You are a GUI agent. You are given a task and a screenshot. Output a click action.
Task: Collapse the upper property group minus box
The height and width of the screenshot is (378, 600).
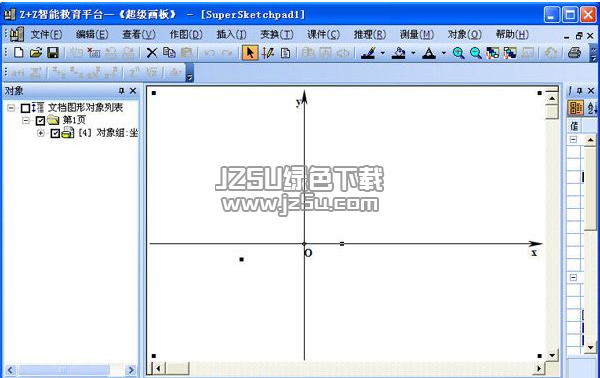[x=573, y=140]
